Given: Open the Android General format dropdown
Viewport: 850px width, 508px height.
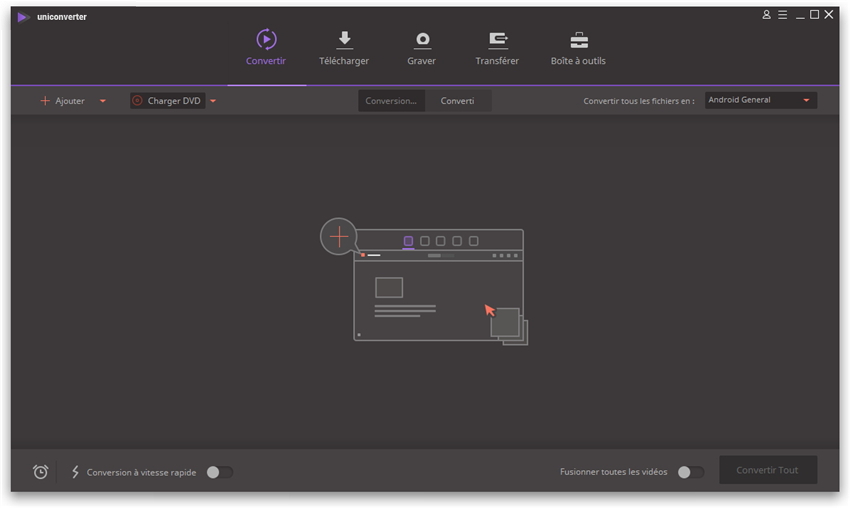Looking at the screenshot, I should [x=761, y=100].
